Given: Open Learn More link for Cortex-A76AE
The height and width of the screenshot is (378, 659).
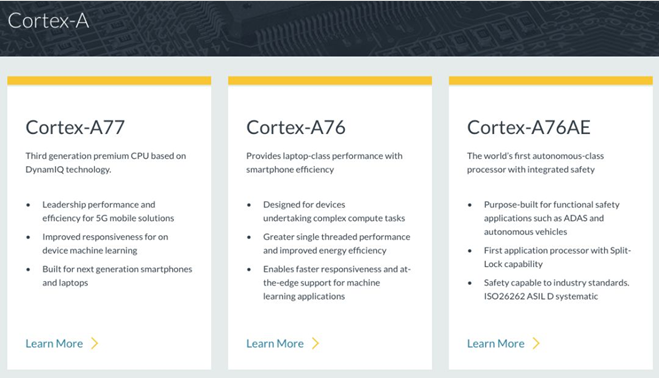Looking at the screenshot, I should (x=496, y=344).
